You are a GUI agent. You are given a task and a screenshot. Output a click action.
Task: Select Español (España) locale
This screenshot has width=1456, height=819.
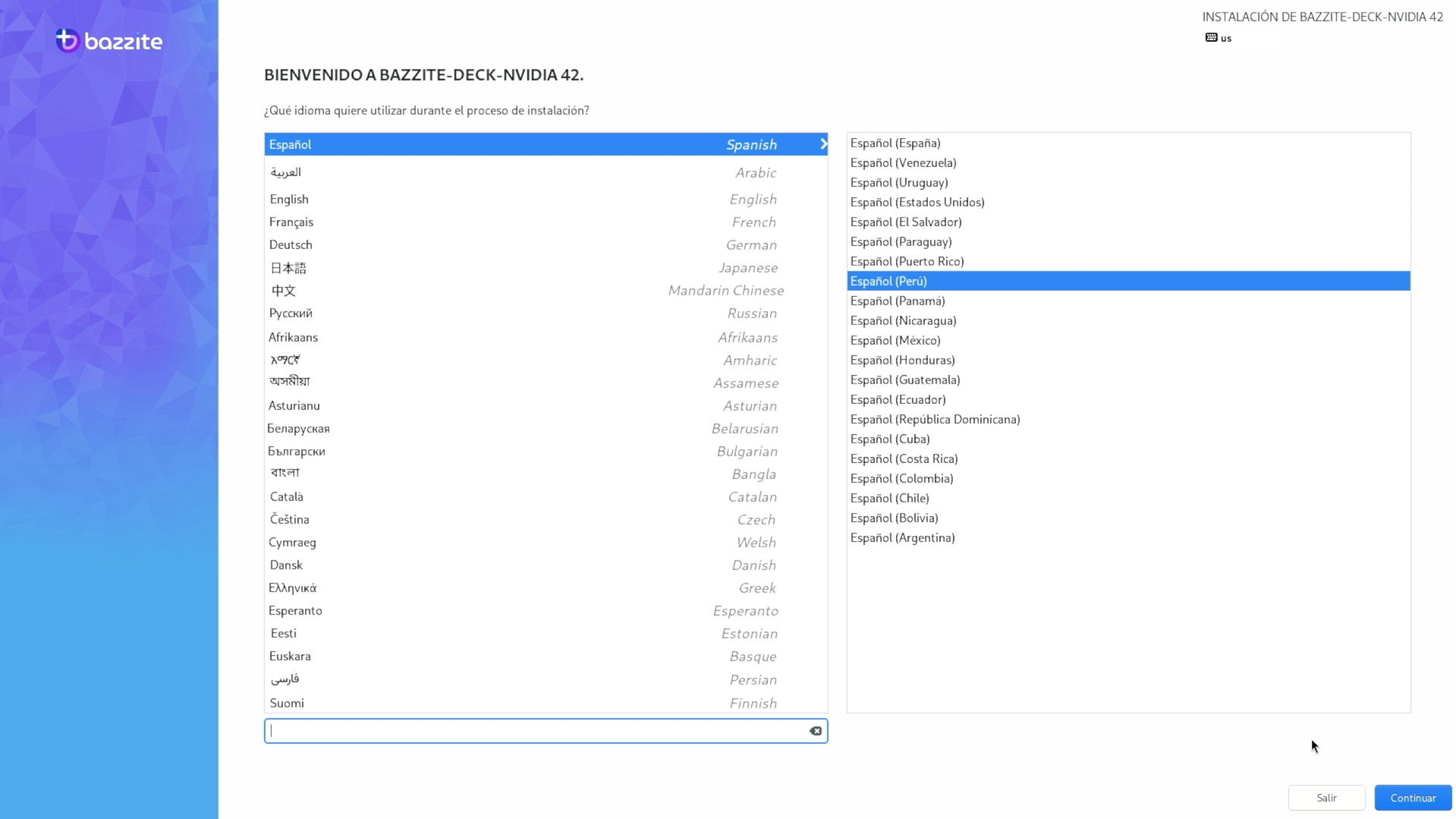pos(895,143)
